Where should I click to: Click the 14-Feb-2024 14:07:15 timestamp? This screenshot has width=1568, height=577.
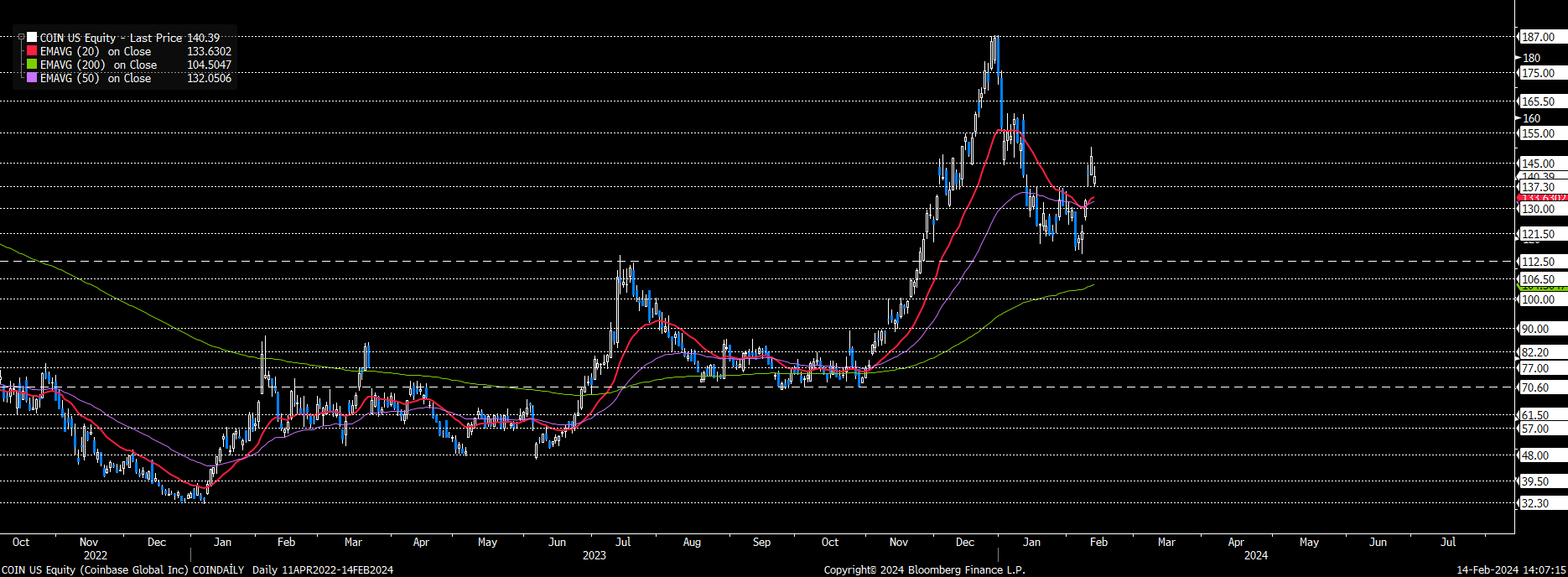(x=1511, y=570)
